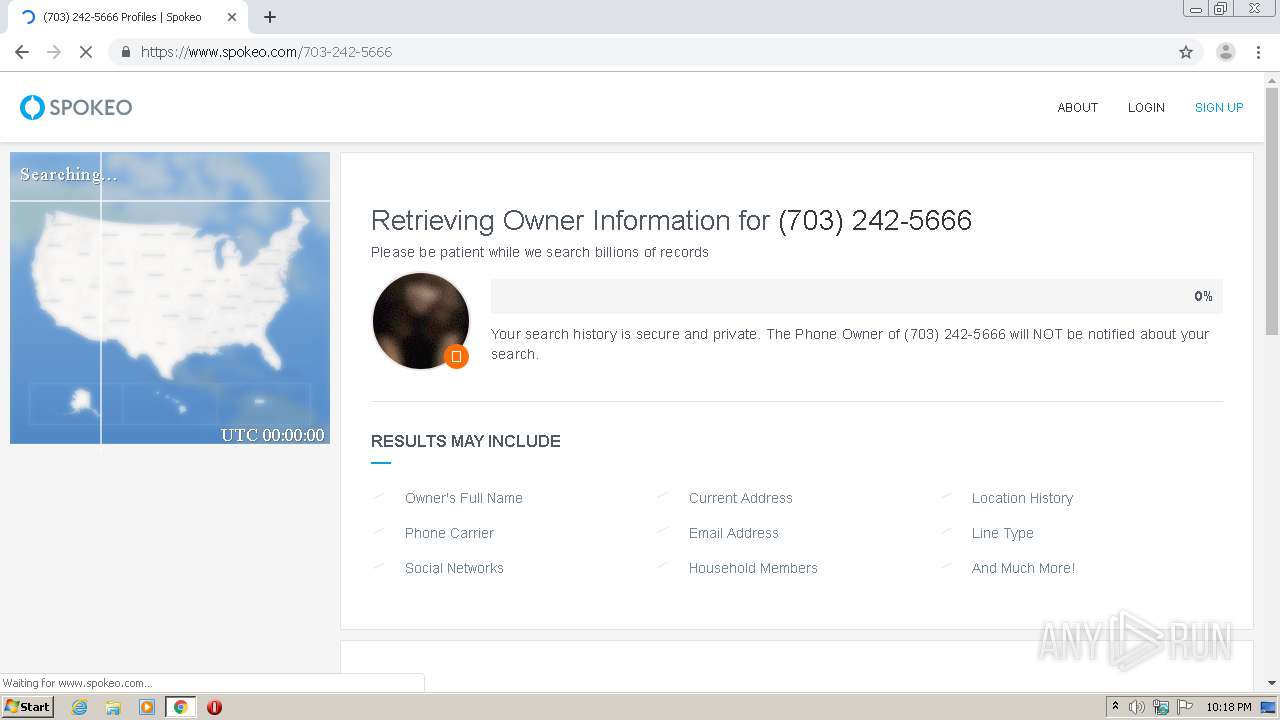
Task: Click the Searching US map
Action: [170, 298]
